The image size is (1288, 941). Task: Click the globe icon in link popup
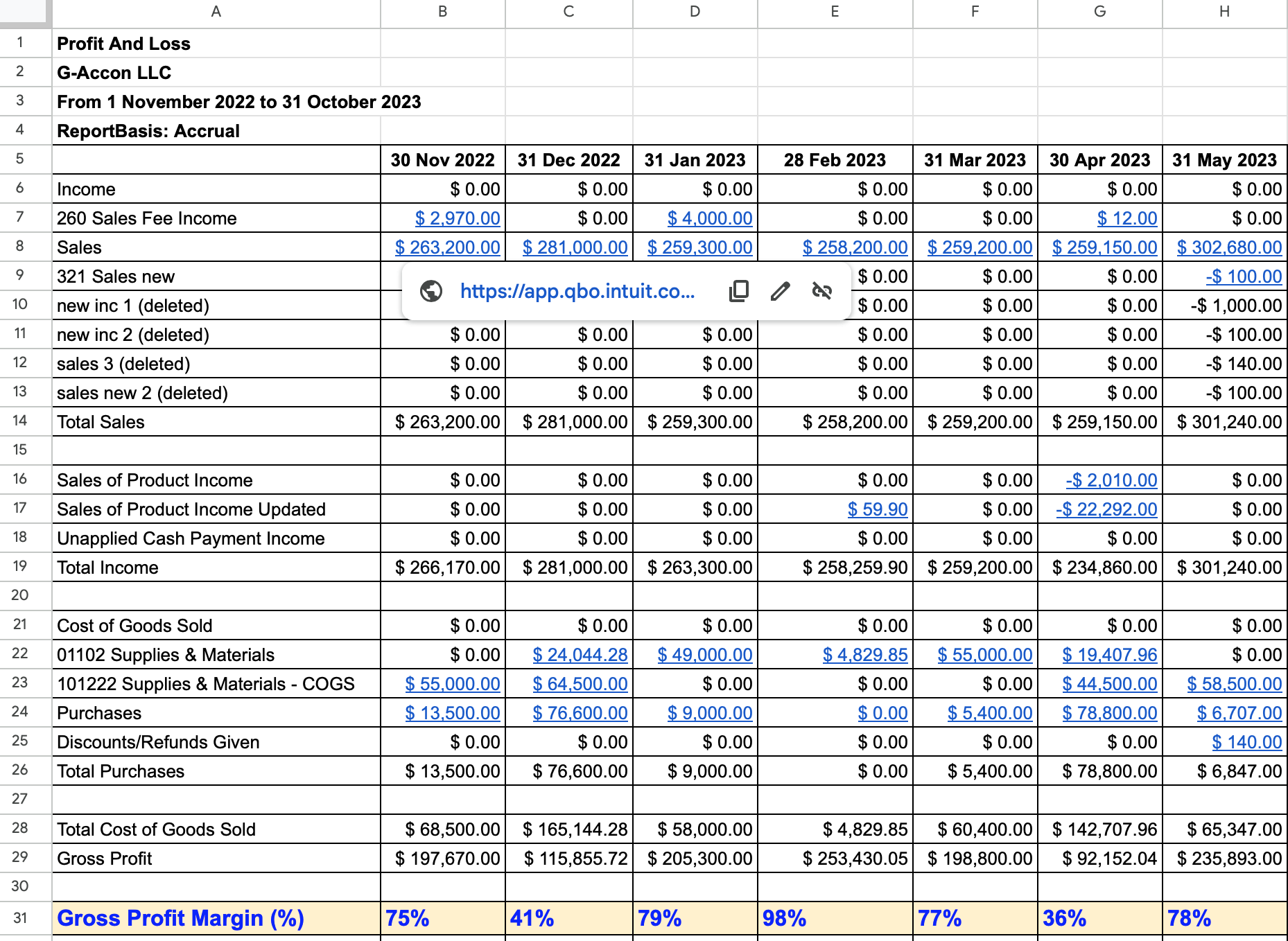click(431, 291)
